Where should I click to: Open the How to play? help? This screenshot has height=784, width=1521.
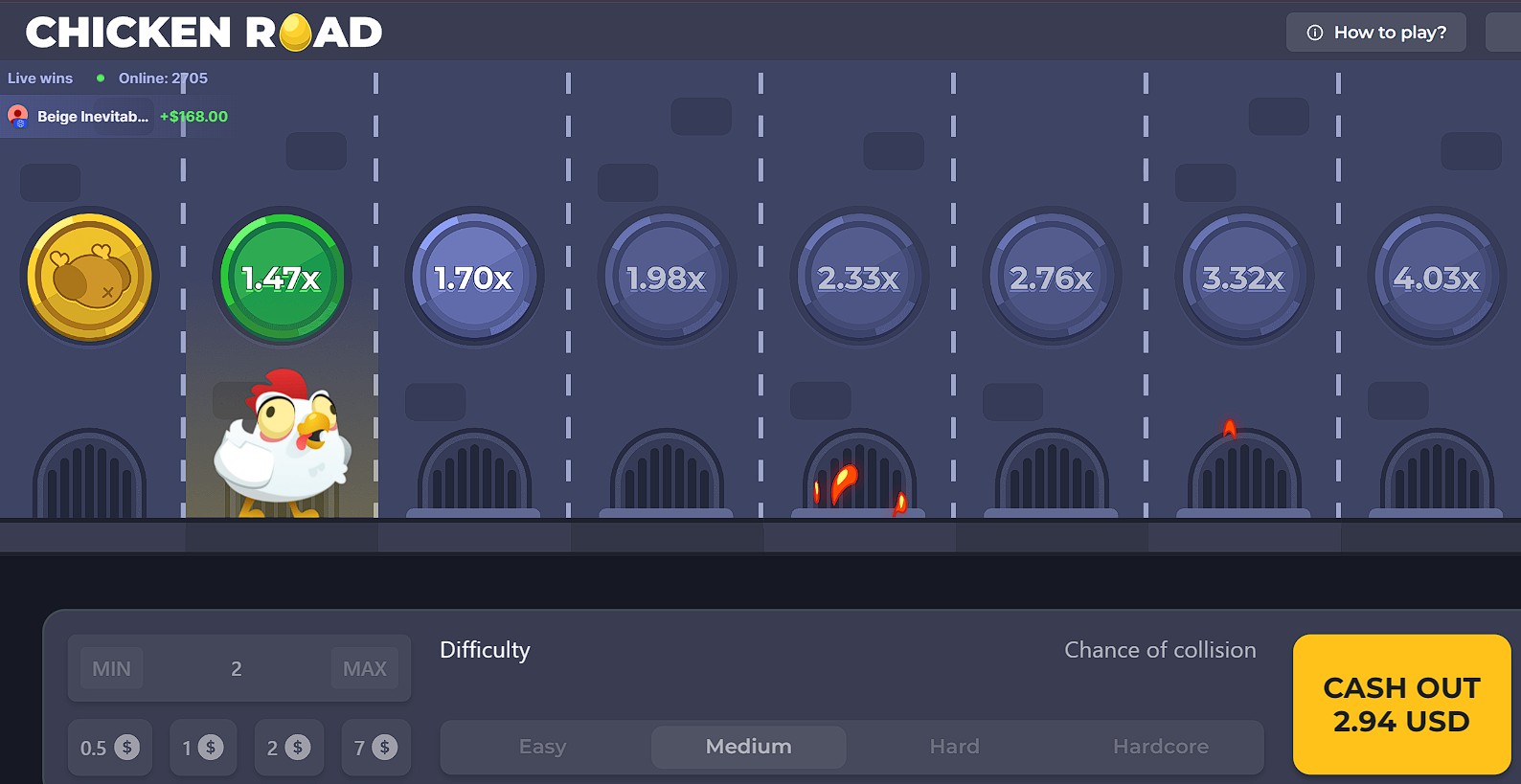(1375, 33)
